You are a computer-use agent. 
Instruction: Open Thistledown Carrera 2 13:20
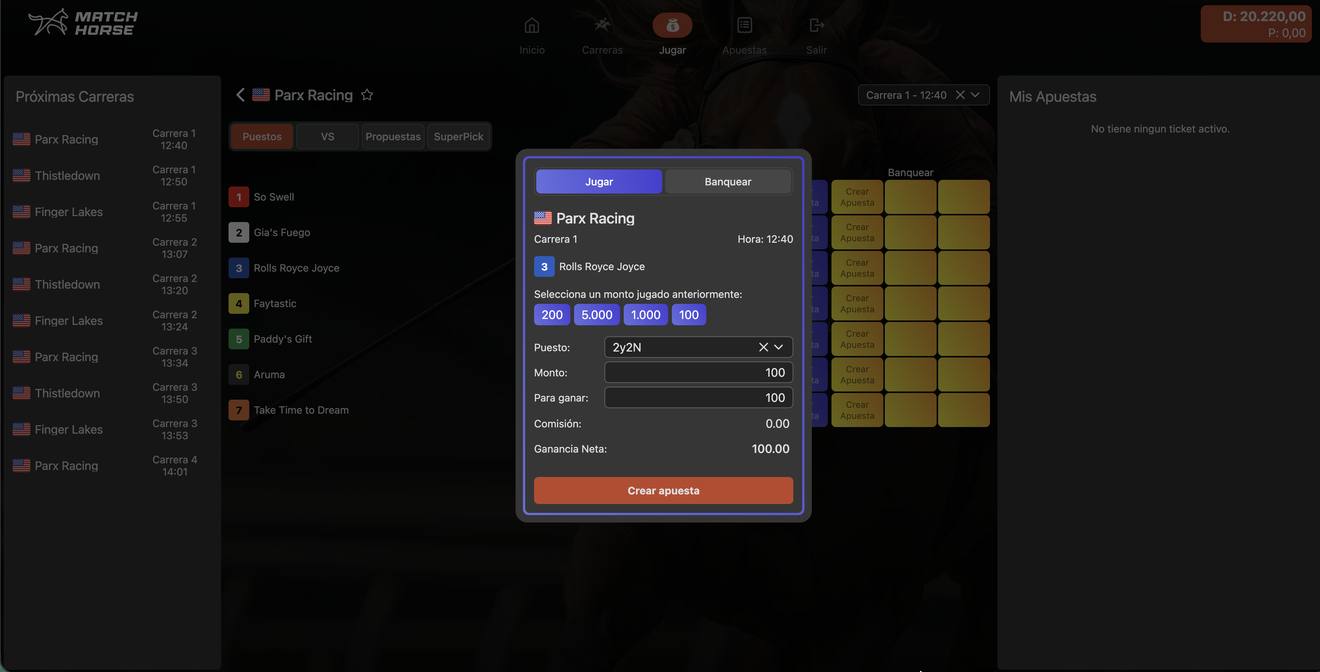(x=111, y=284)
